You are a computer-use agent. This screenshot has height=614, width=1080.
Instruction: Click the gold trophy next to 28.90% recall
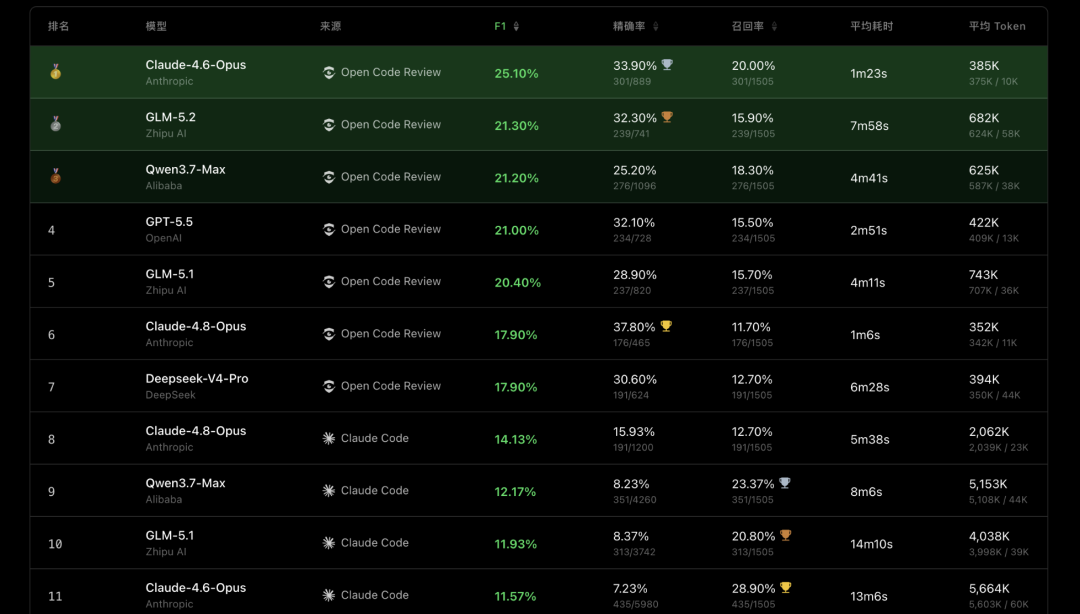pyautogui.click(x=785, y=588)
